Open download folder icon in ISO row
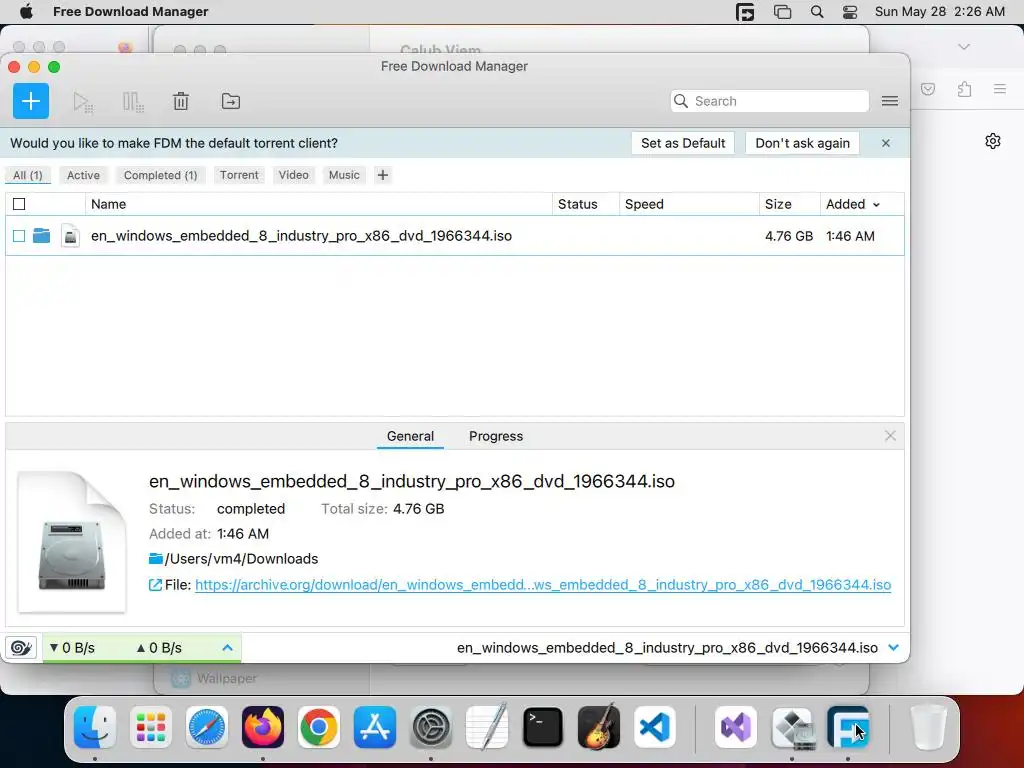The height and width of the screenshot is (768, 1024). 41,235
